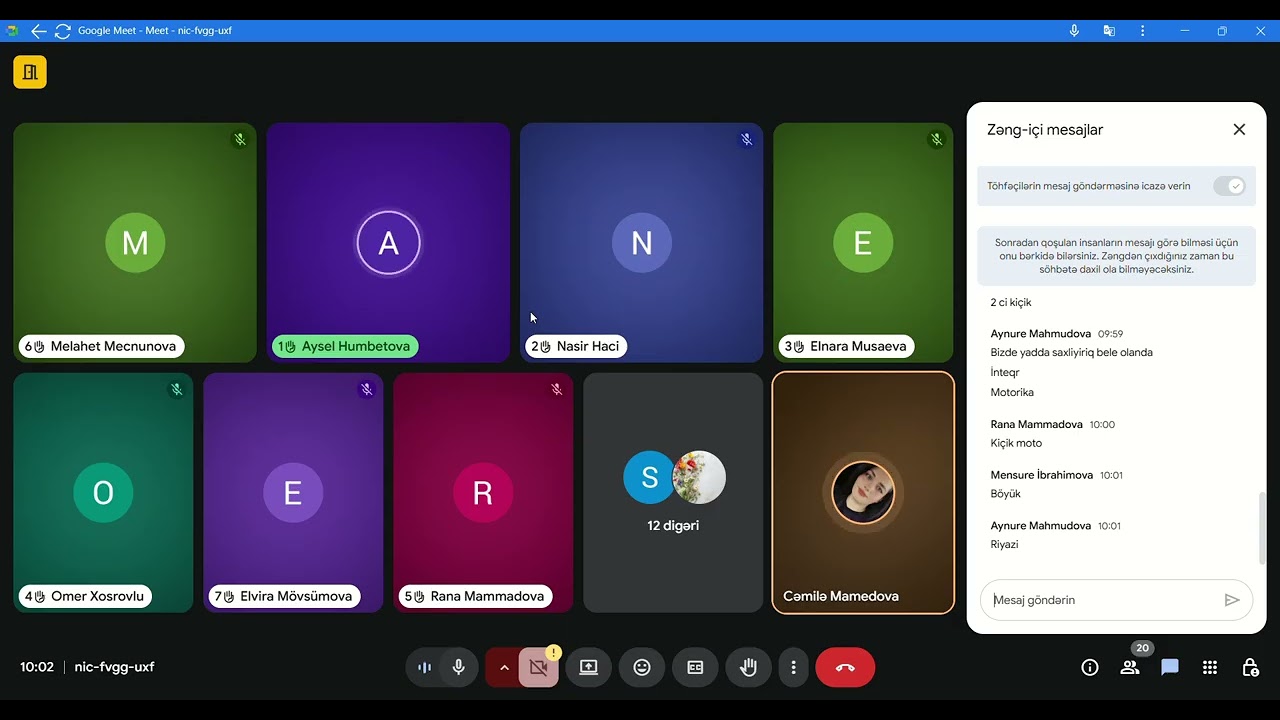This screenshot has width=1280, height=720.
Task: Show the people list with 20 participants
Action: [x=1130, y=667]
